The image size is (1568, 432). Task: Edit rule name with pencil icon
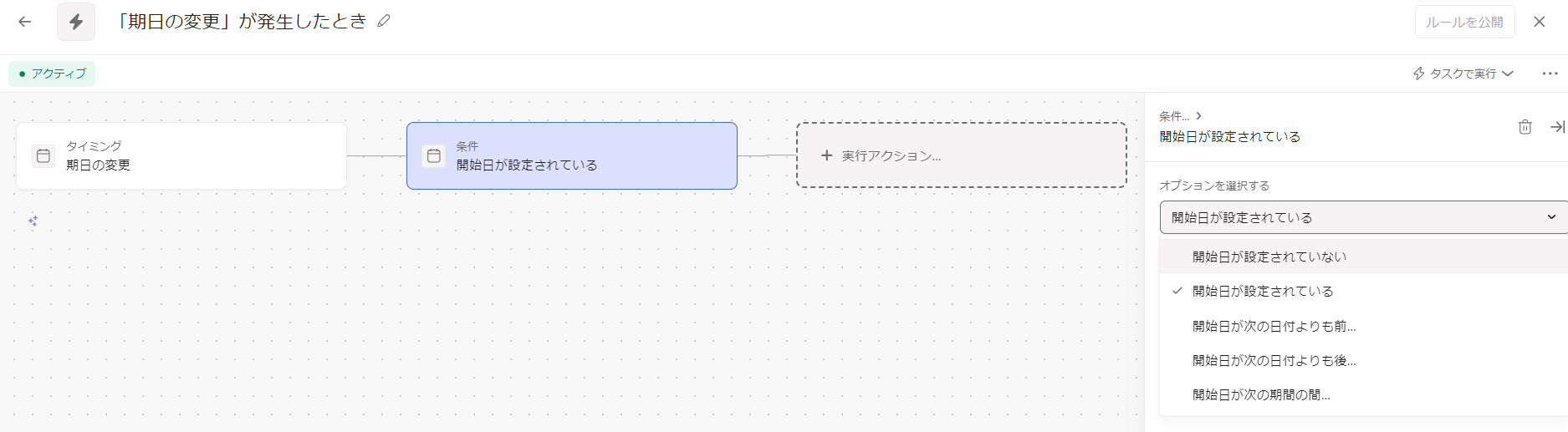click(x=384, y=21)
